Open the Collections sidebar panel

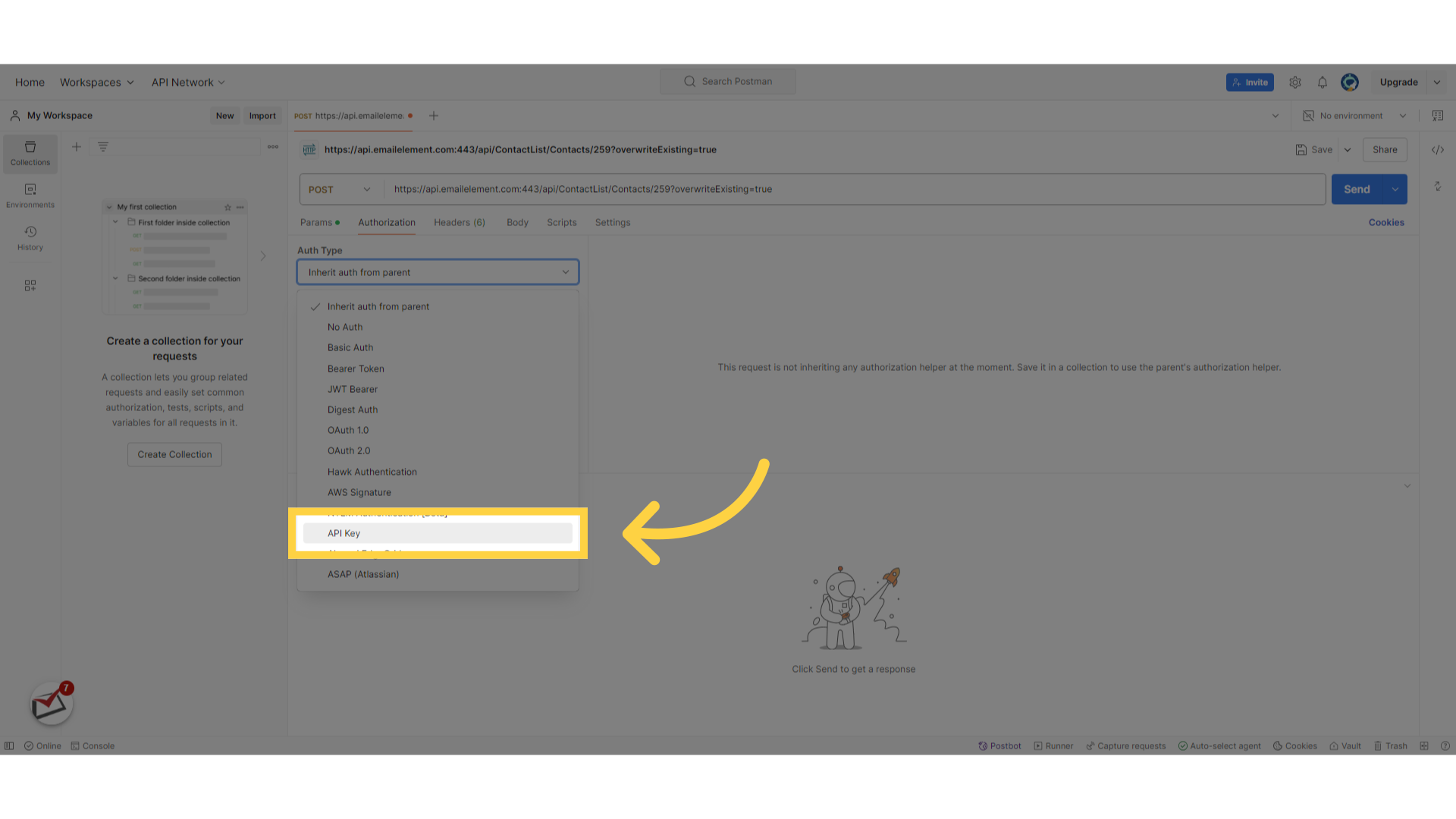[x=30, y=153]
